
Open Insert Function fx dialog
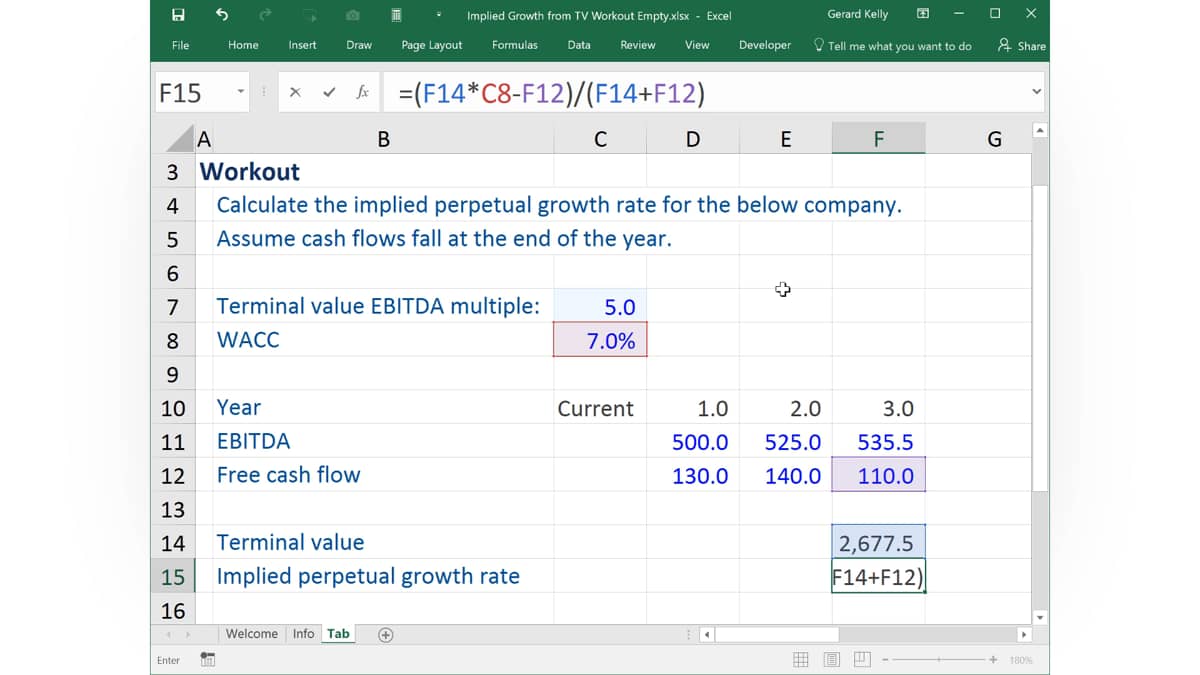pos(362,93)
